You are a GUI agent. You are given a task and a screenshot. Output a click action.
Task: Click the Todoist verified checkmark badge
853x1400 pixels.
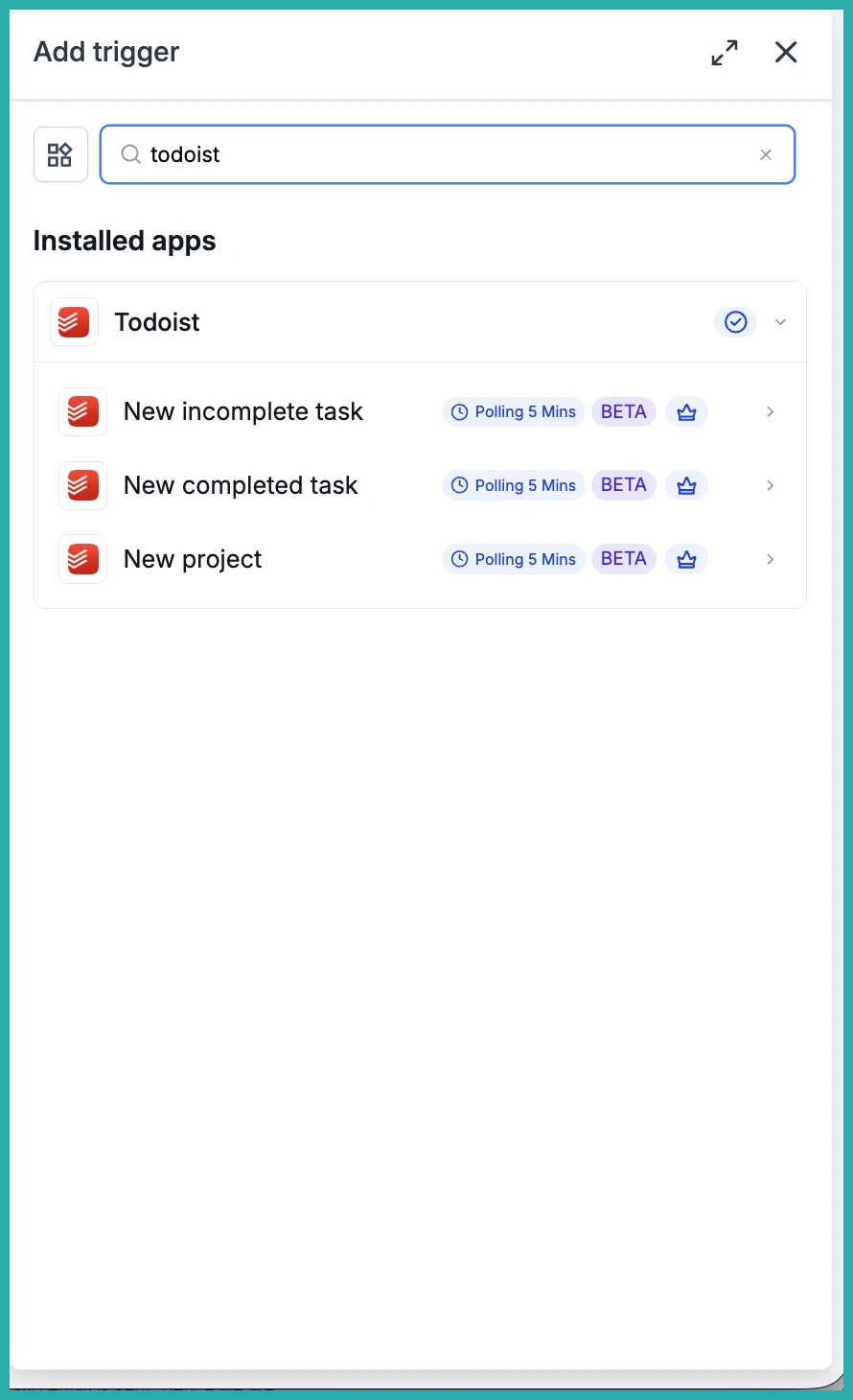pyautogui.click(x=735, y=322)
